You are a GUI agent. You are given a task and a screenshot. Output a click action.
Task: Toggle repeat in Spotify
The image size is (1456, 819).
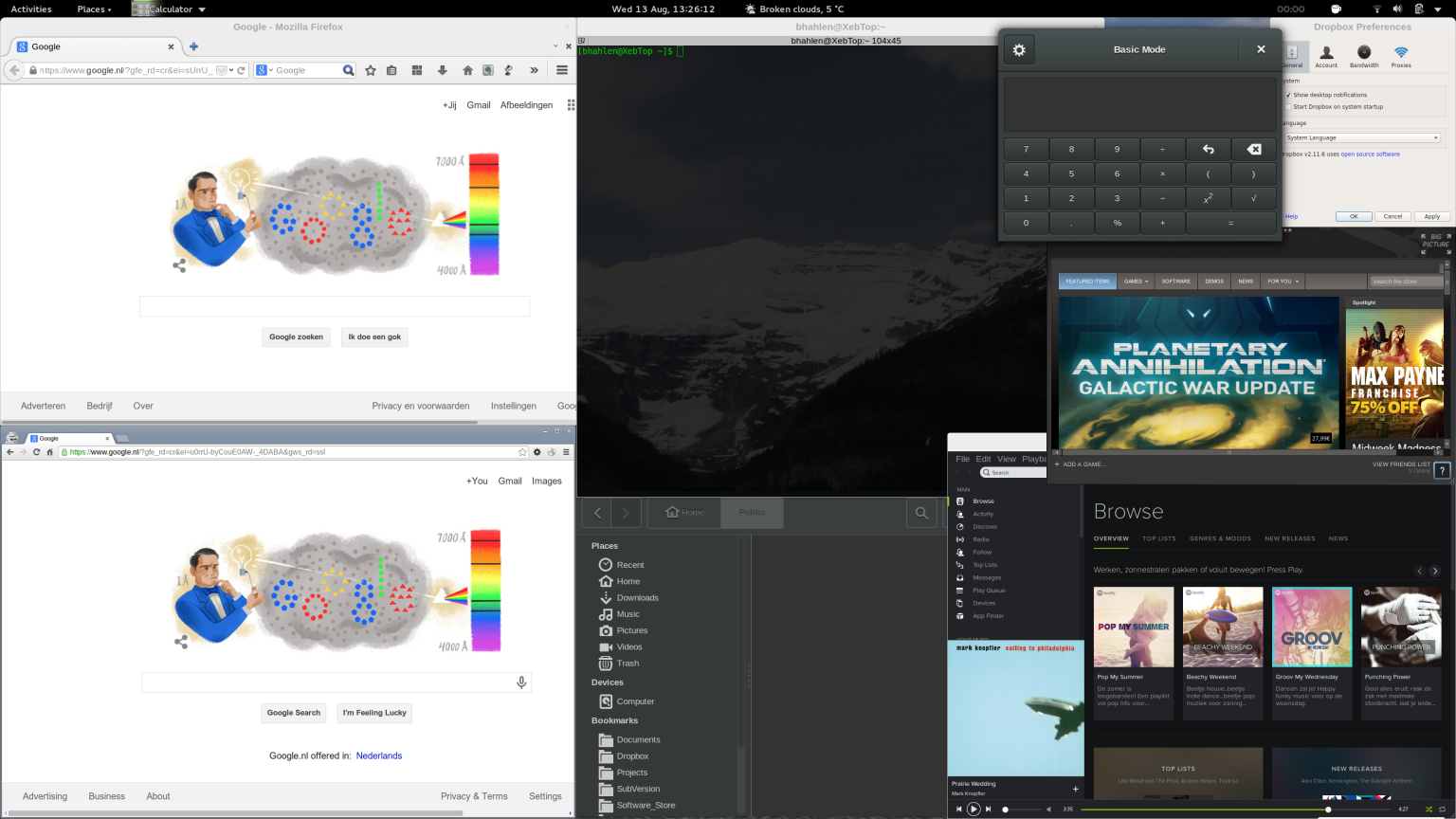pyautogui.click(x=1443, y=810)
